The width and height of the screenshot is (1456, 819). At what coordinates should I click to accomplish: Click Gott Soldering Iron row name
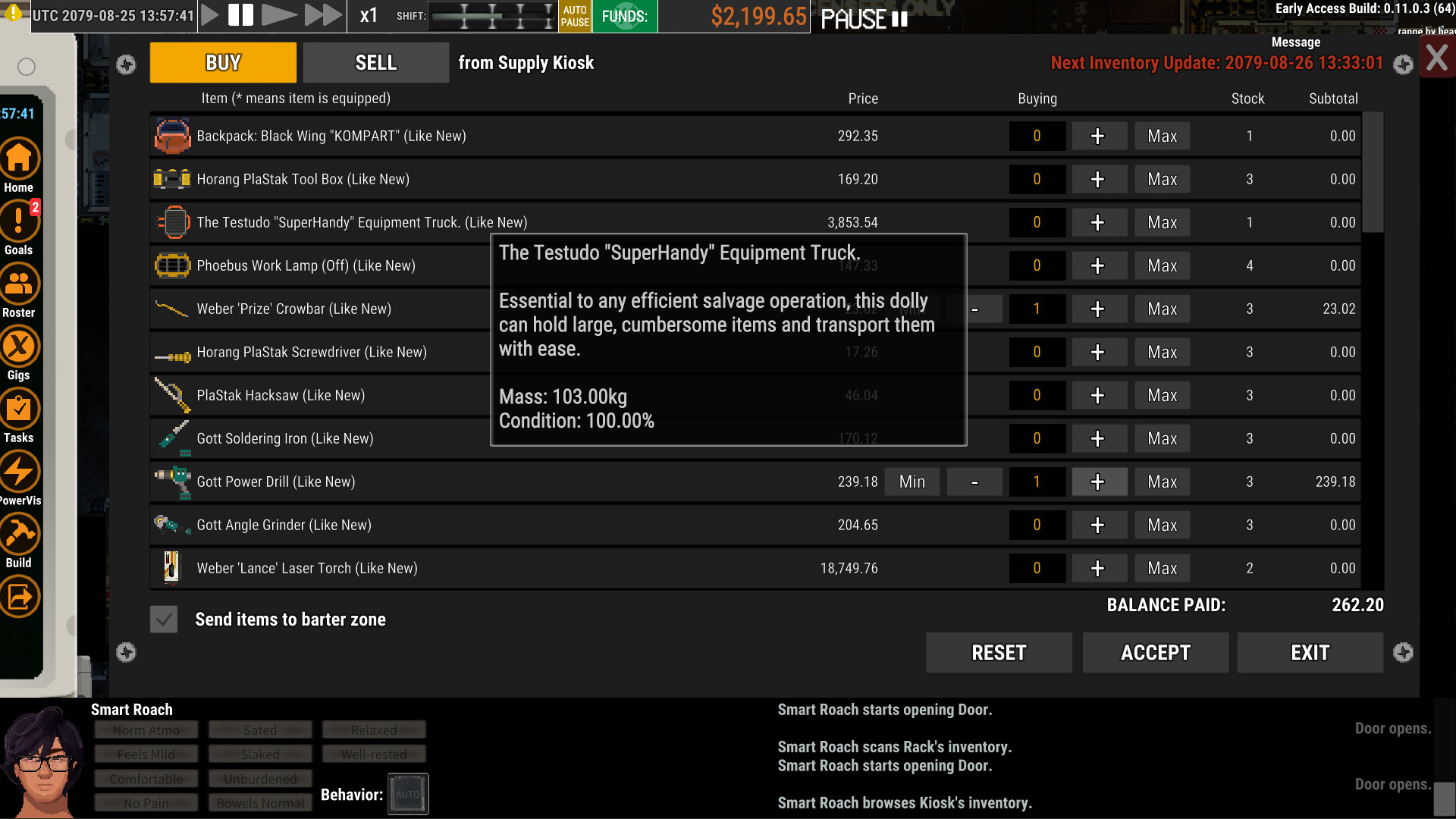(285, 438)
